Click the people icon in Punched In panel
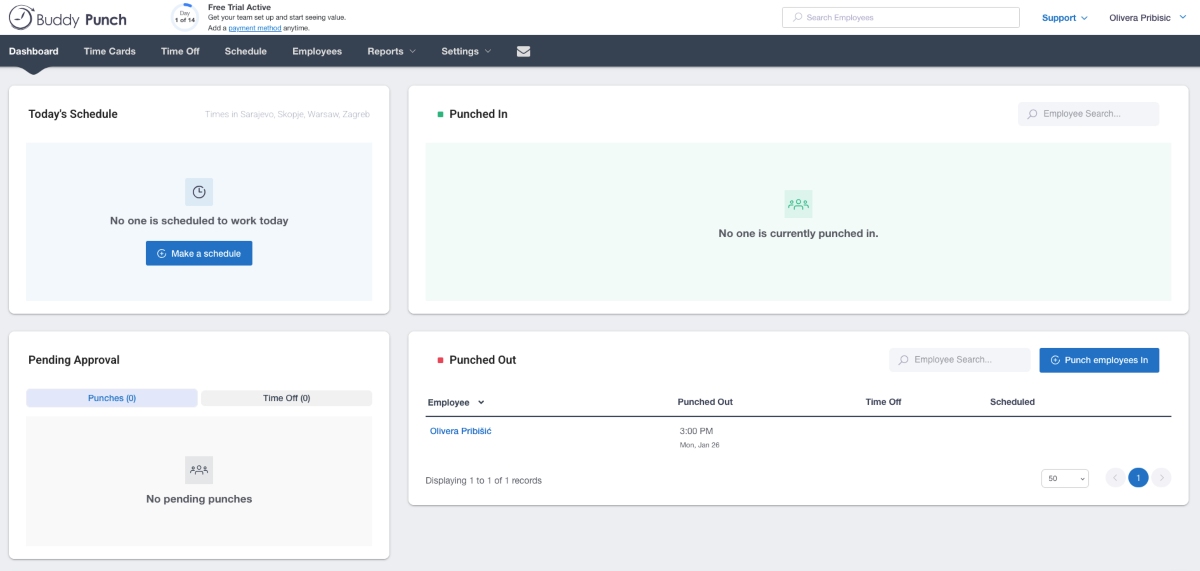Image resolution: width=1200 pixels, height=571 pixels. pyautogui.click(x=798, y=204)
